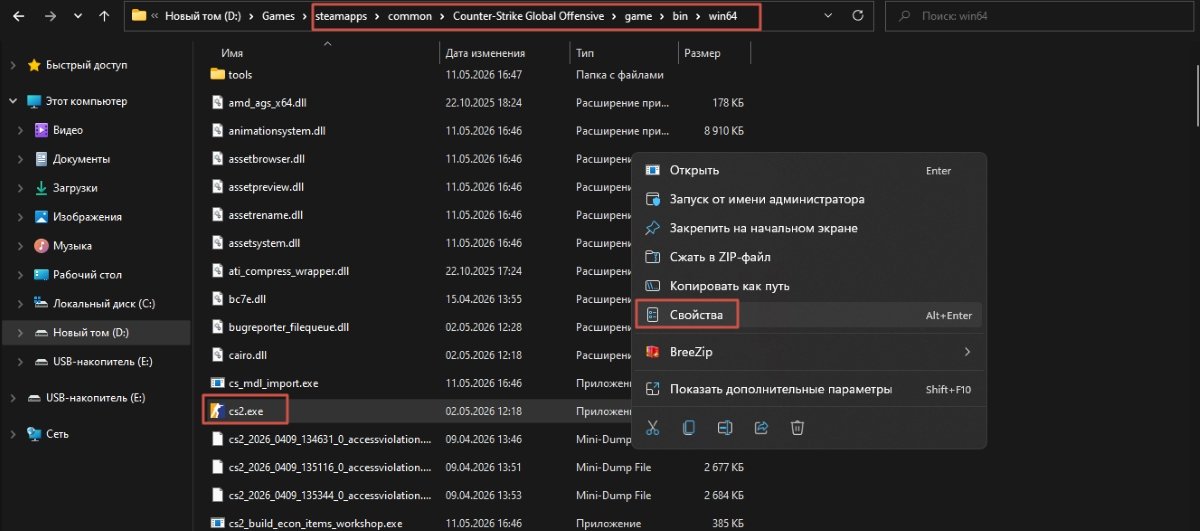The image size is (1200, 531).
Task: Click the search win64 field
Action: (1038, 16)
